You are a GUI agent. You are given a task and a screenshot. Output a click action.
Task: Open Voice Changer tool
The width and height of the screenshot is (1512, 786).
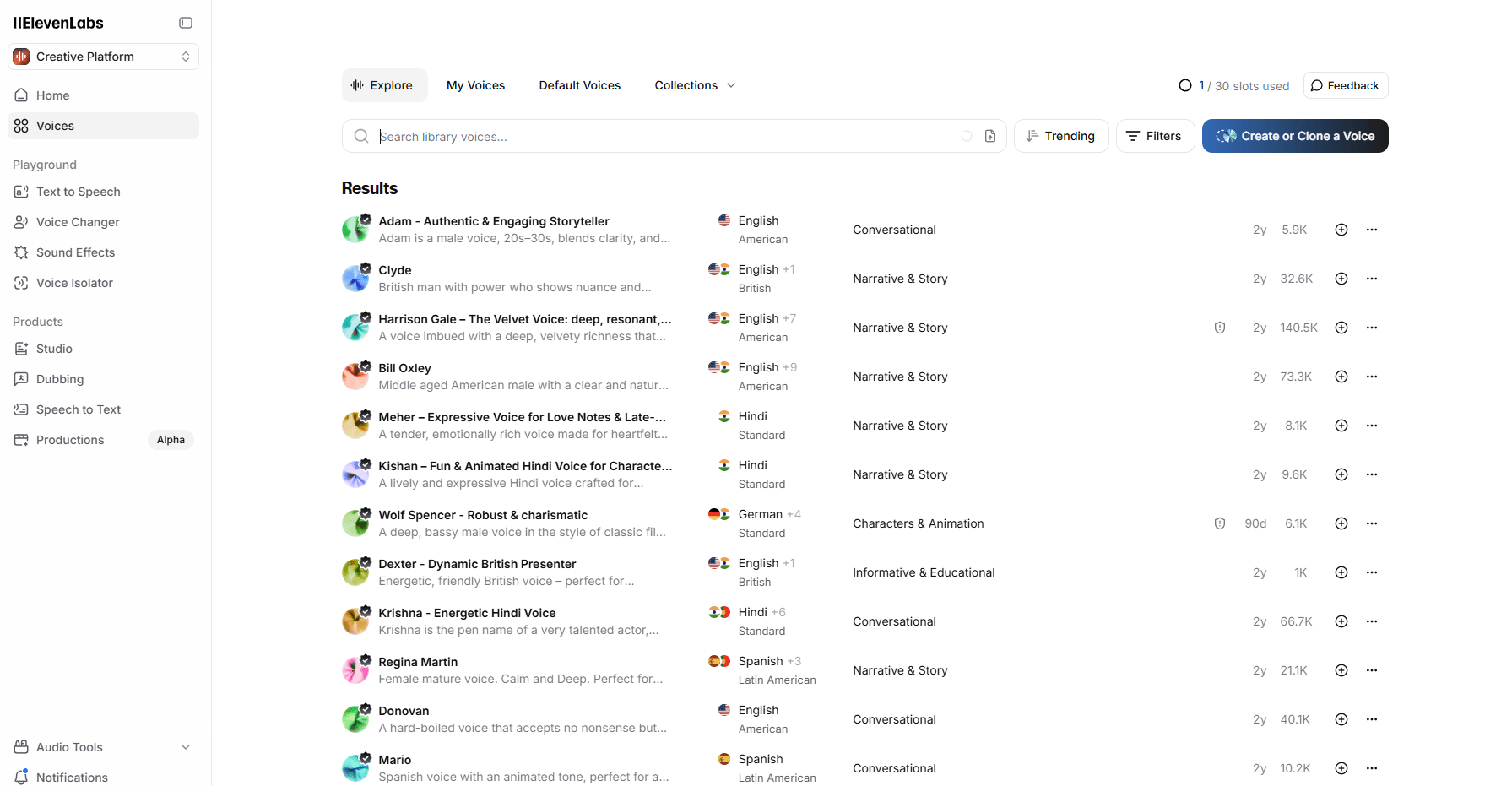click(x=104, y=222)
